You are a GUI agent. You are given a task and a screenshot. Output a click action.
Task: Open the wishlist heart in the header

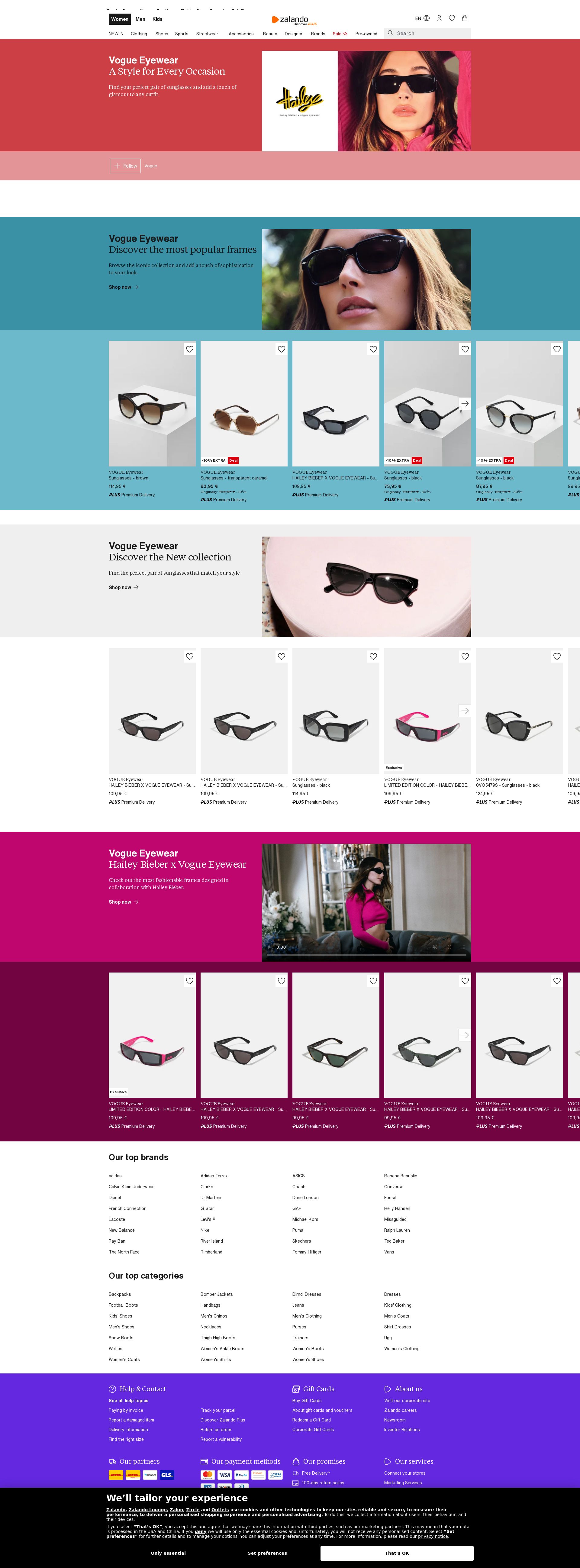(x=452, y=18)
